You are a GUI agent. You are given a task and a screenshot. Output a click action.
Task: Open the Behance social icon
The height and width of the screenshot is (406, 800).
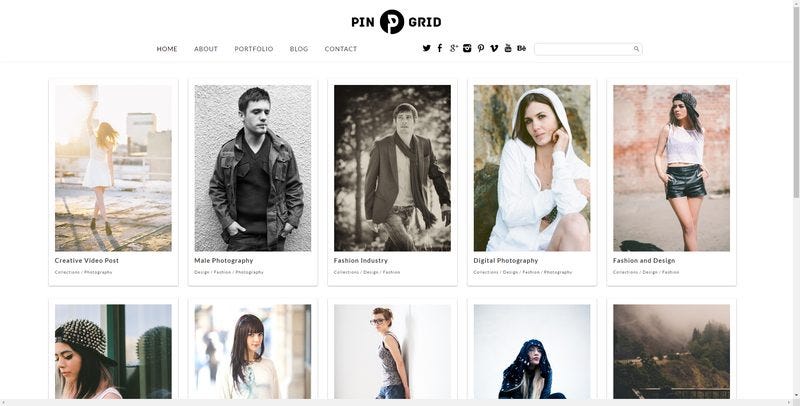pyautogui.click(x=521, y=48)
